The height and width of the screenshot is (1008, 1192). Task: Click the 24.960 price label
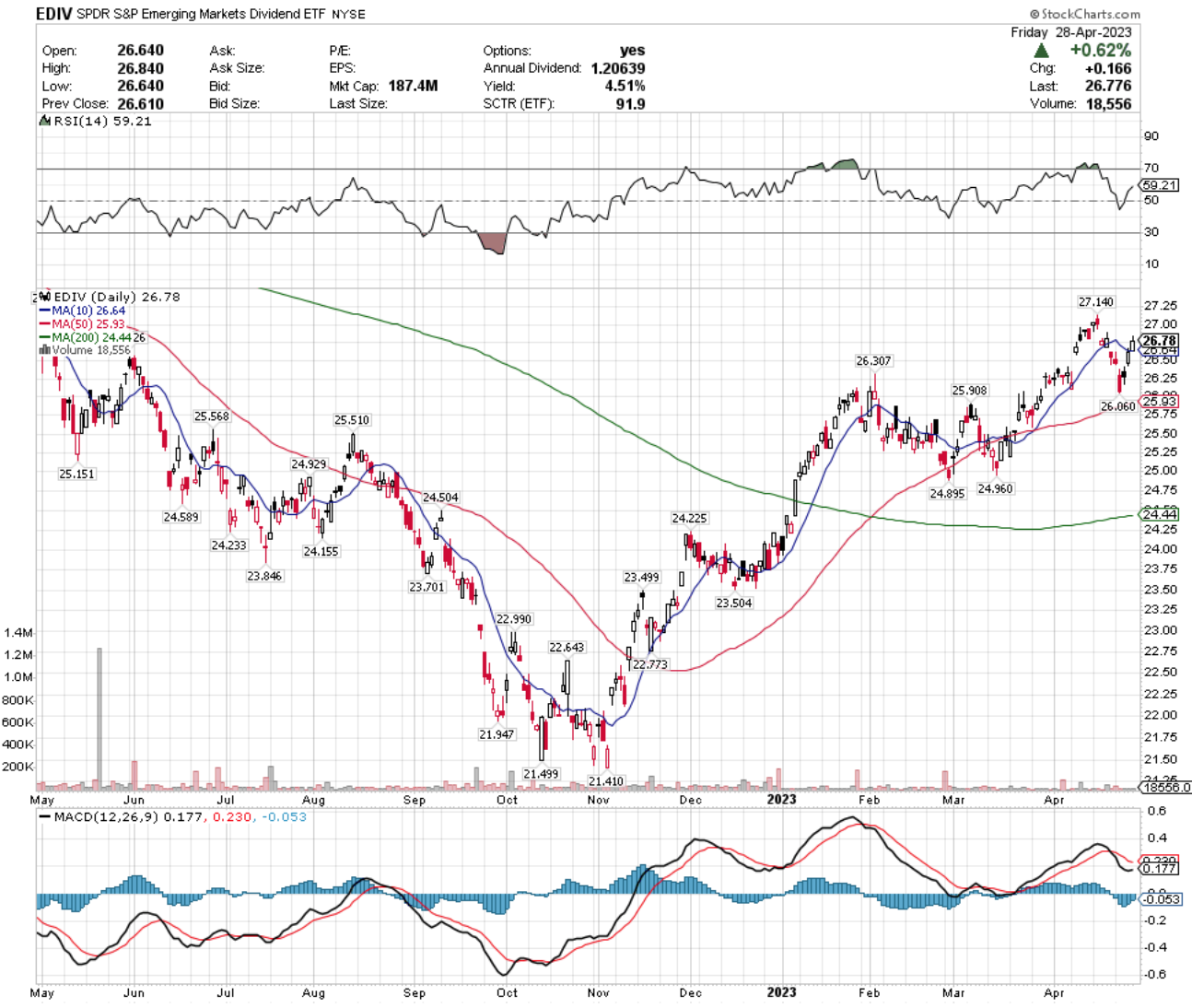(x=996, y=488)
